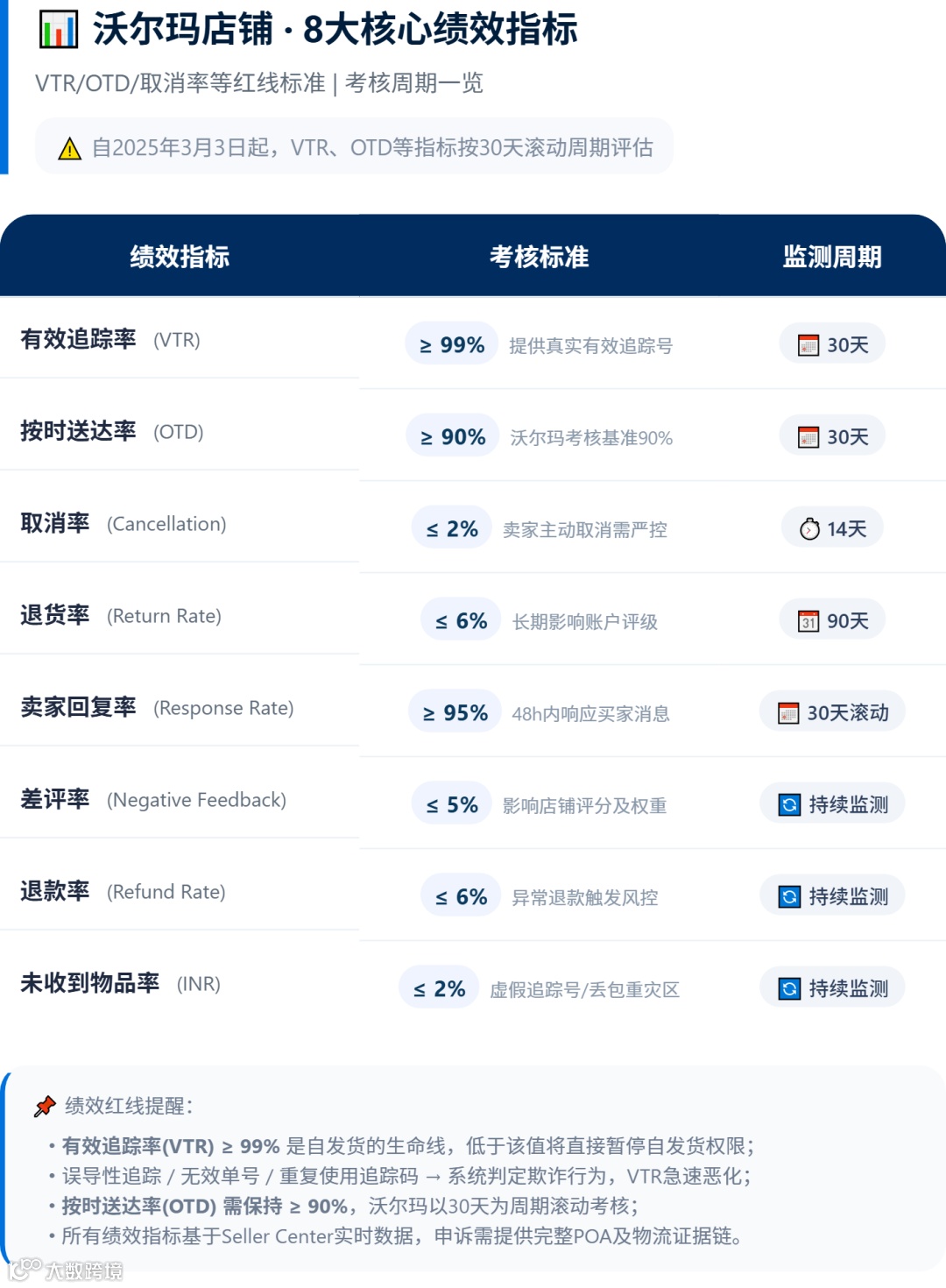Viewport: 946px width, 1288px height.
Task: Click the 30天 period pill in the OTD row
Action: [x=832, y=436]
